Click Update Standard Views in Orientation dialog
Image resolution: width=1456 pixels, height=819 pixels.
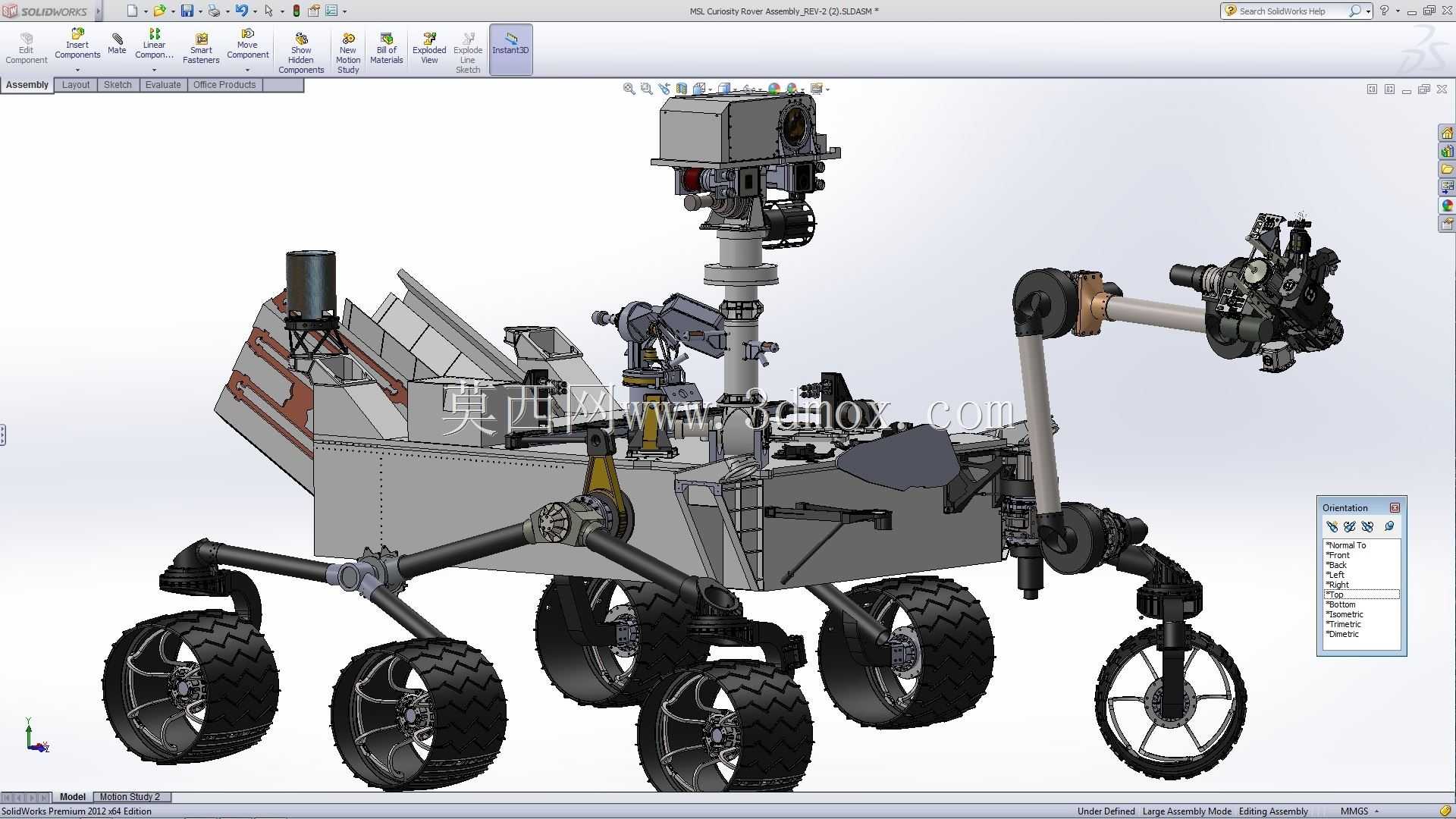(x=1350, y=526)
